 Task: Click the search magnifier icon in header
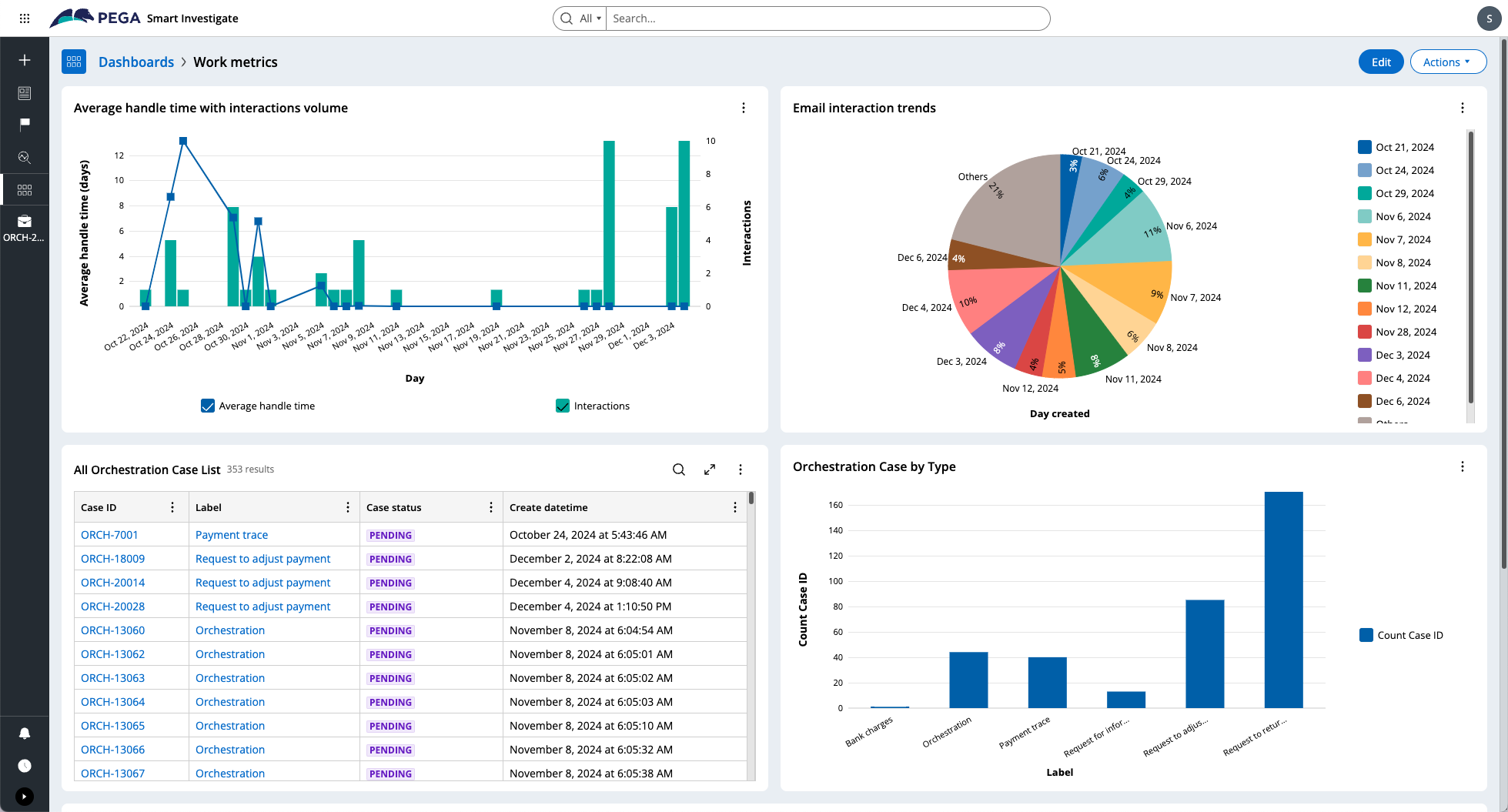(x=567, y=18)
